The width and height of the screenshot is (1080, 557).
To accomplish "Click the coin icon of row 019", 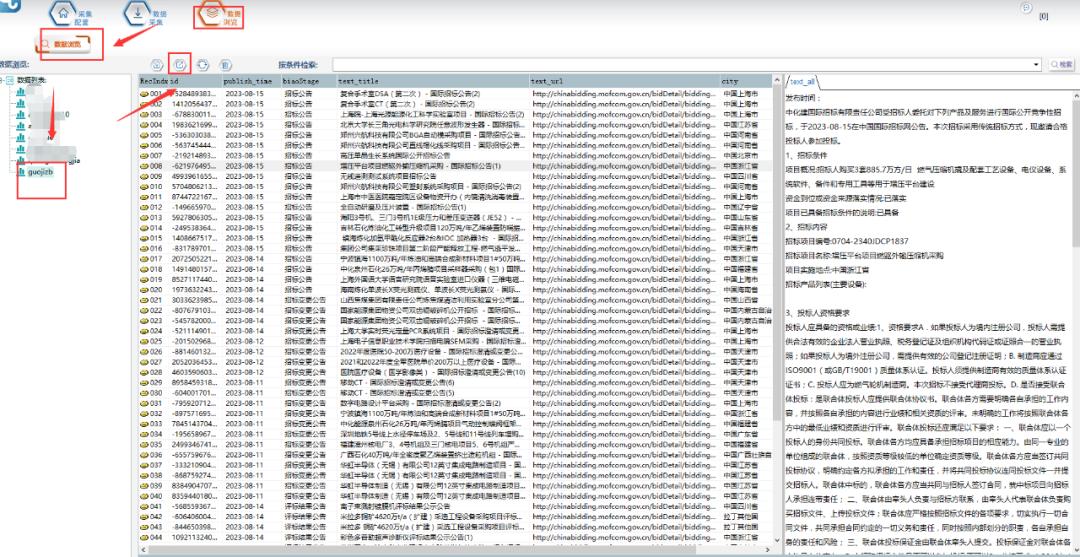I will click(144, 280).
